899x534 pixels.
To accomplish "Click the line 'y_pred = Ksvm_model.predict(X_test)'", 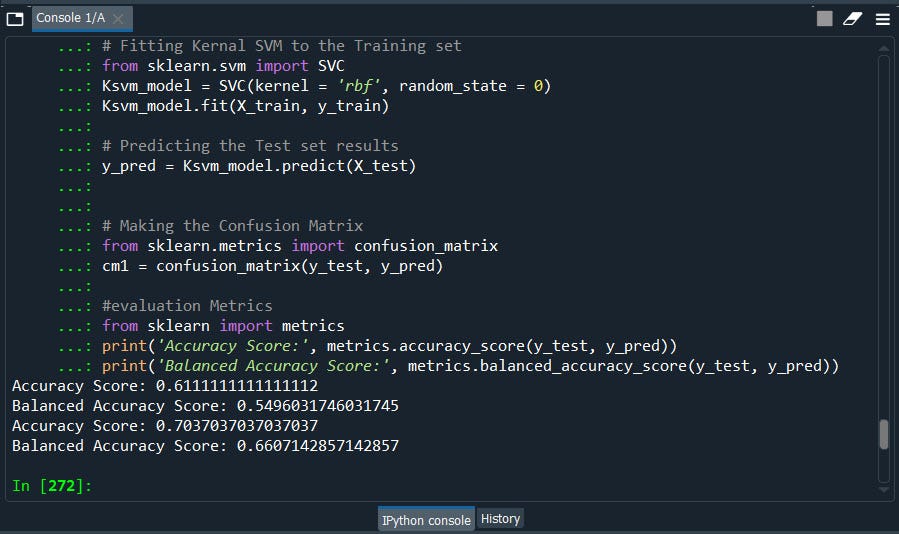I will (x=259, y=166).
